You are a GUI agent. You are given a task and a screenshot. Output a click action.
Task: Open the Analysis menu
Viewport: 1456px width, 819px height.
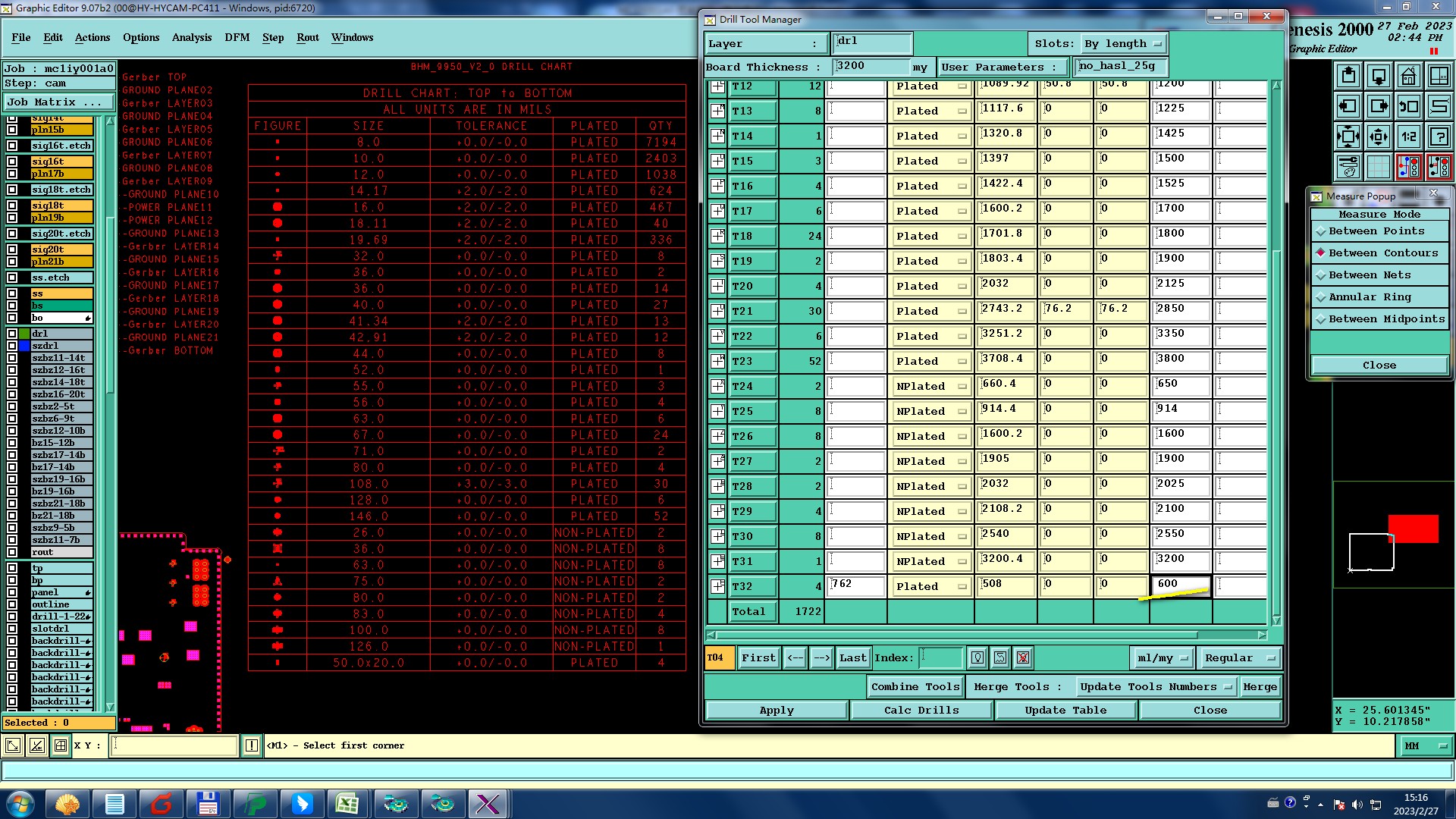pos(191,37)
